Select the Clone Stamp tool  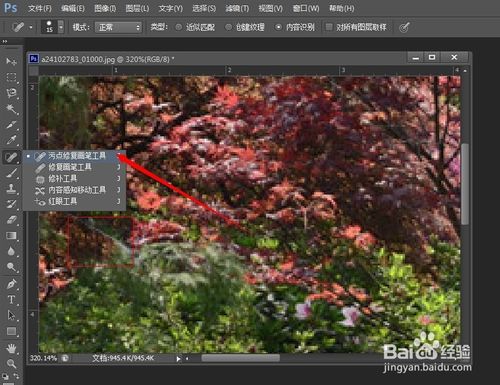point(11,188)
